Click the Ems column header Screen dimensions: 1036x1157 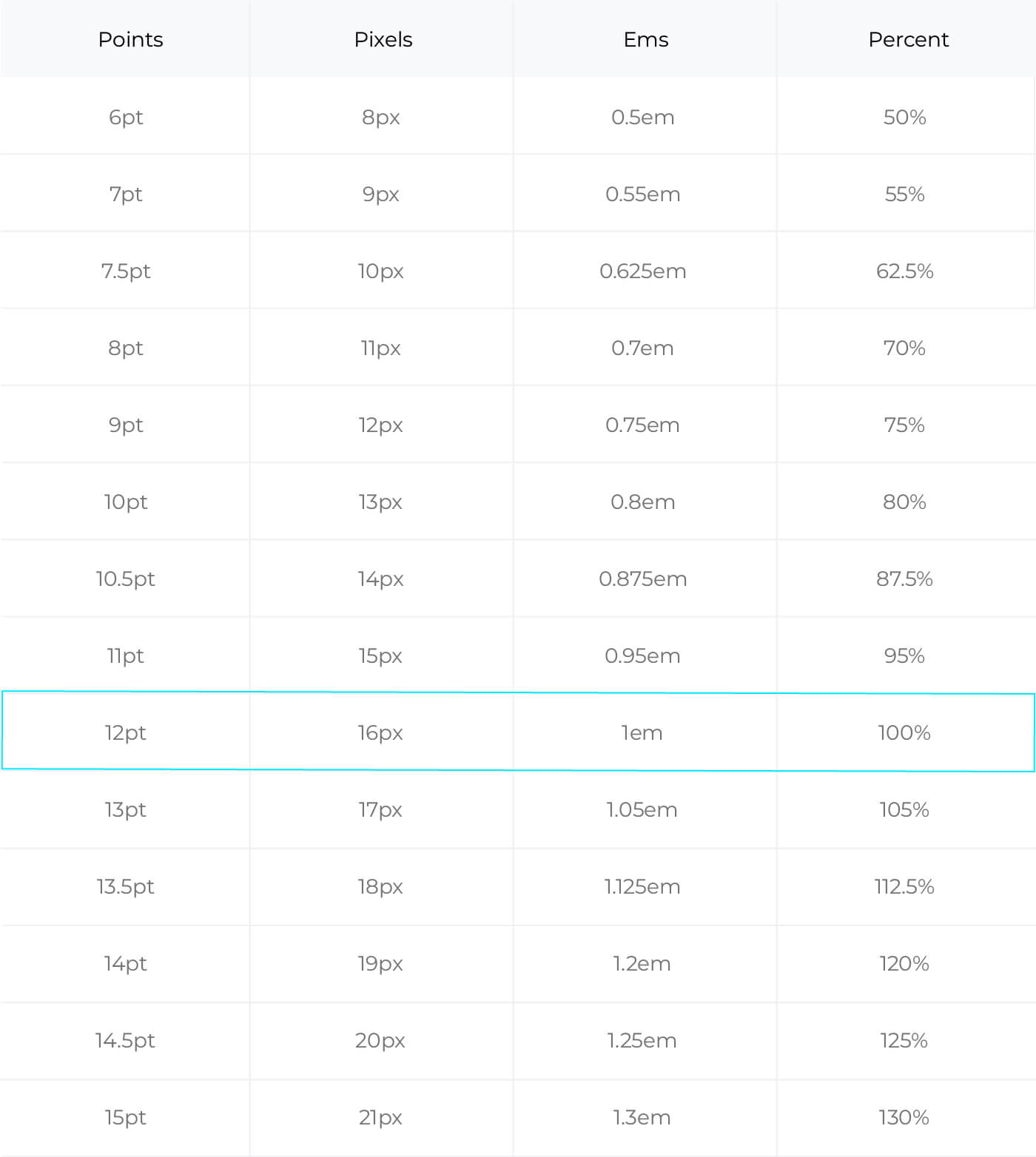pos(645,39)
